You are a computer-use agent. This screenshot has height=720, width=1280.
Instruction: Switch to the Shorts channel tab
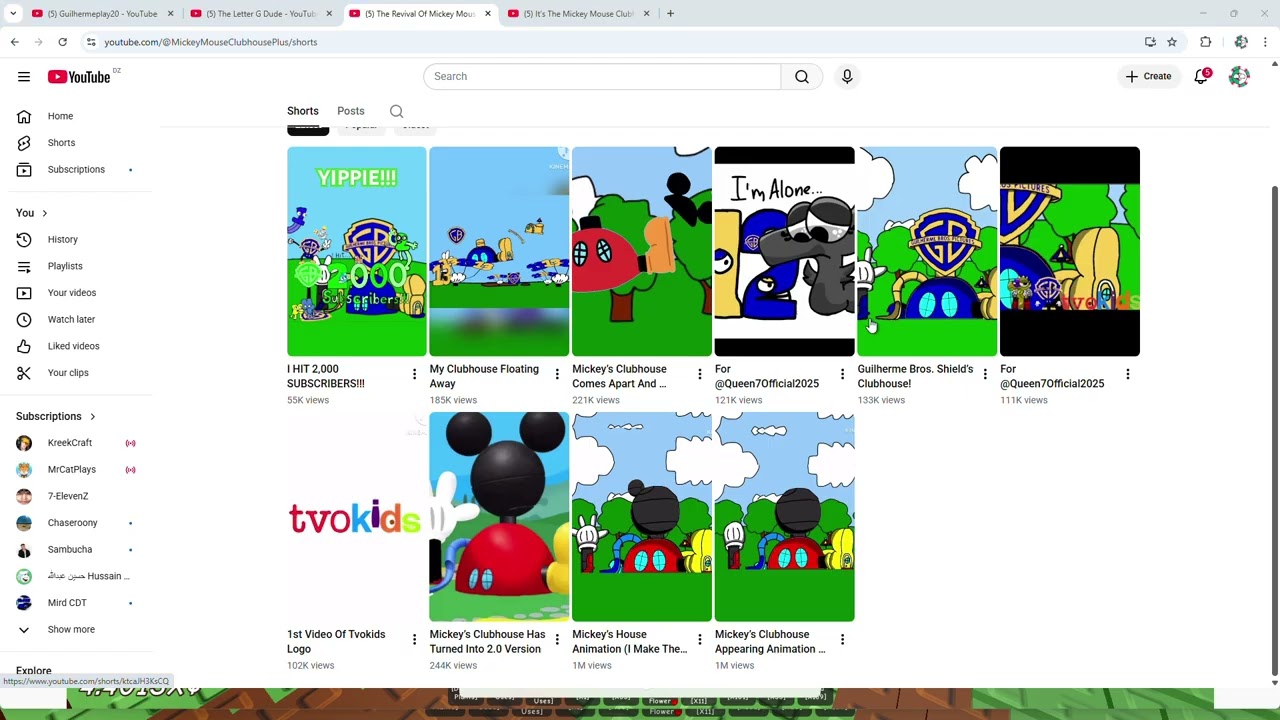(302, 111)
